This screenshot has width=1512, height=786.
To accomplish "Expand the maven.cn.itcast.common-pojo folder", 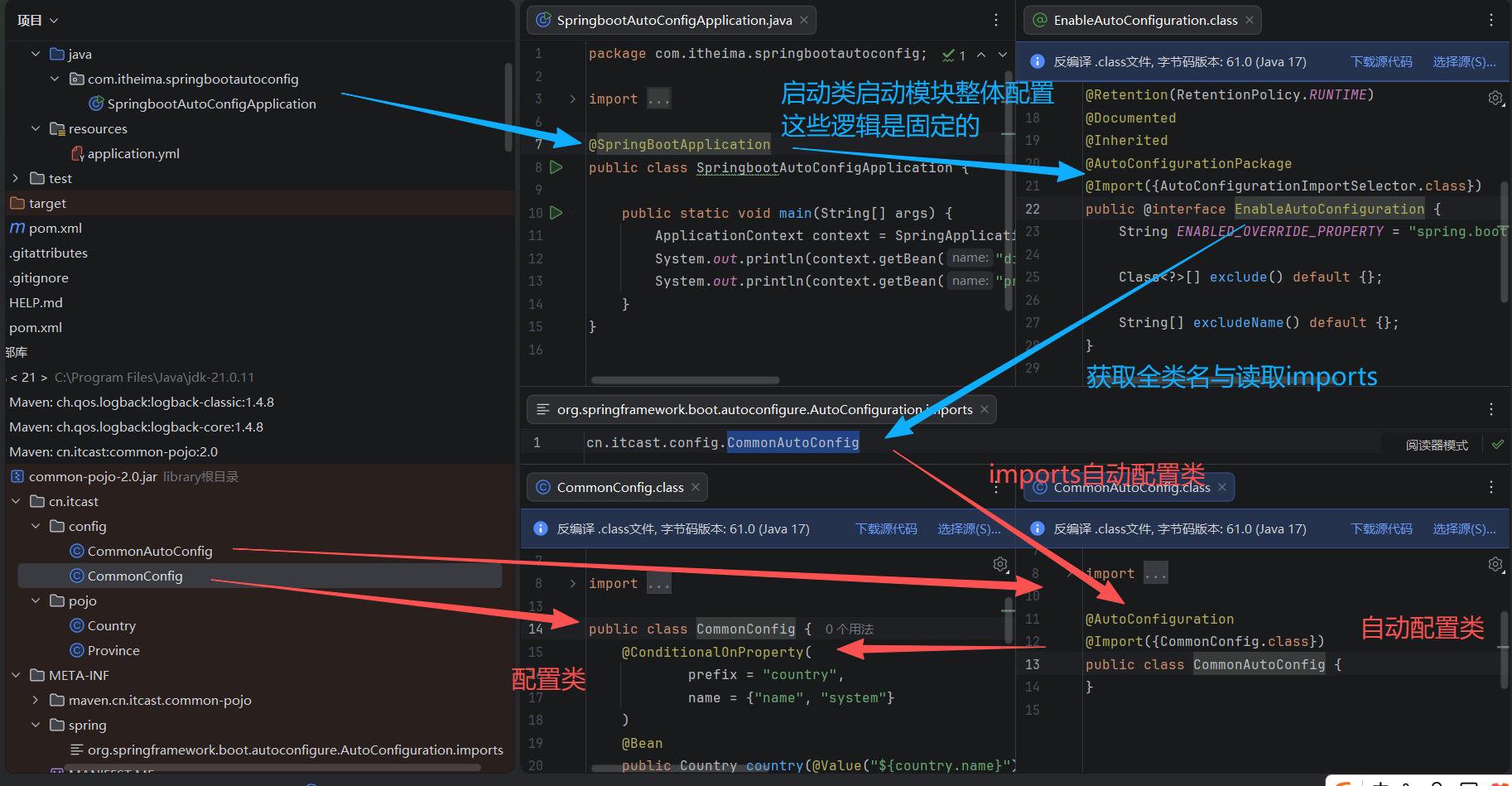I will tap(36, 700).
